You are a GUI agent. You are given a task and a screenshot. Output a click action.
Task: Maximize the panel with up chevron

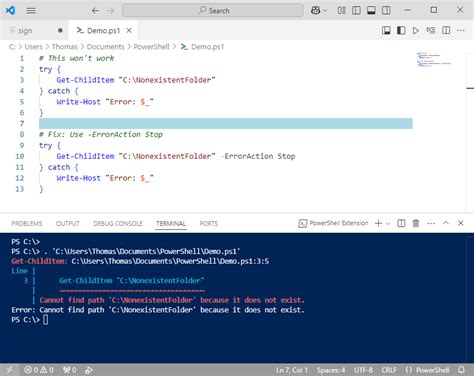click(x=446, y=223)
